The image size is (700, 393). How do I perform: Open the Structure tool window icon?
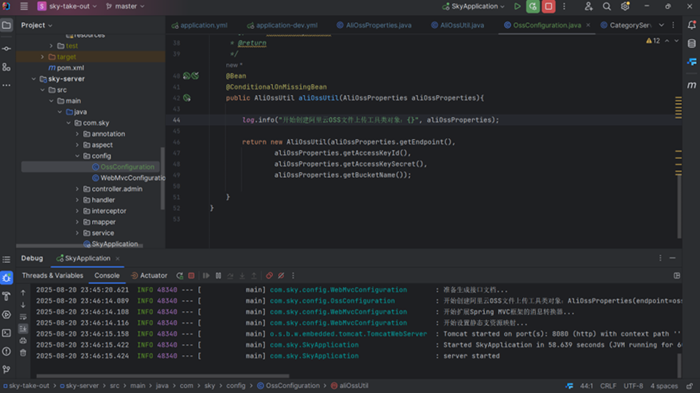coord(6,67)
